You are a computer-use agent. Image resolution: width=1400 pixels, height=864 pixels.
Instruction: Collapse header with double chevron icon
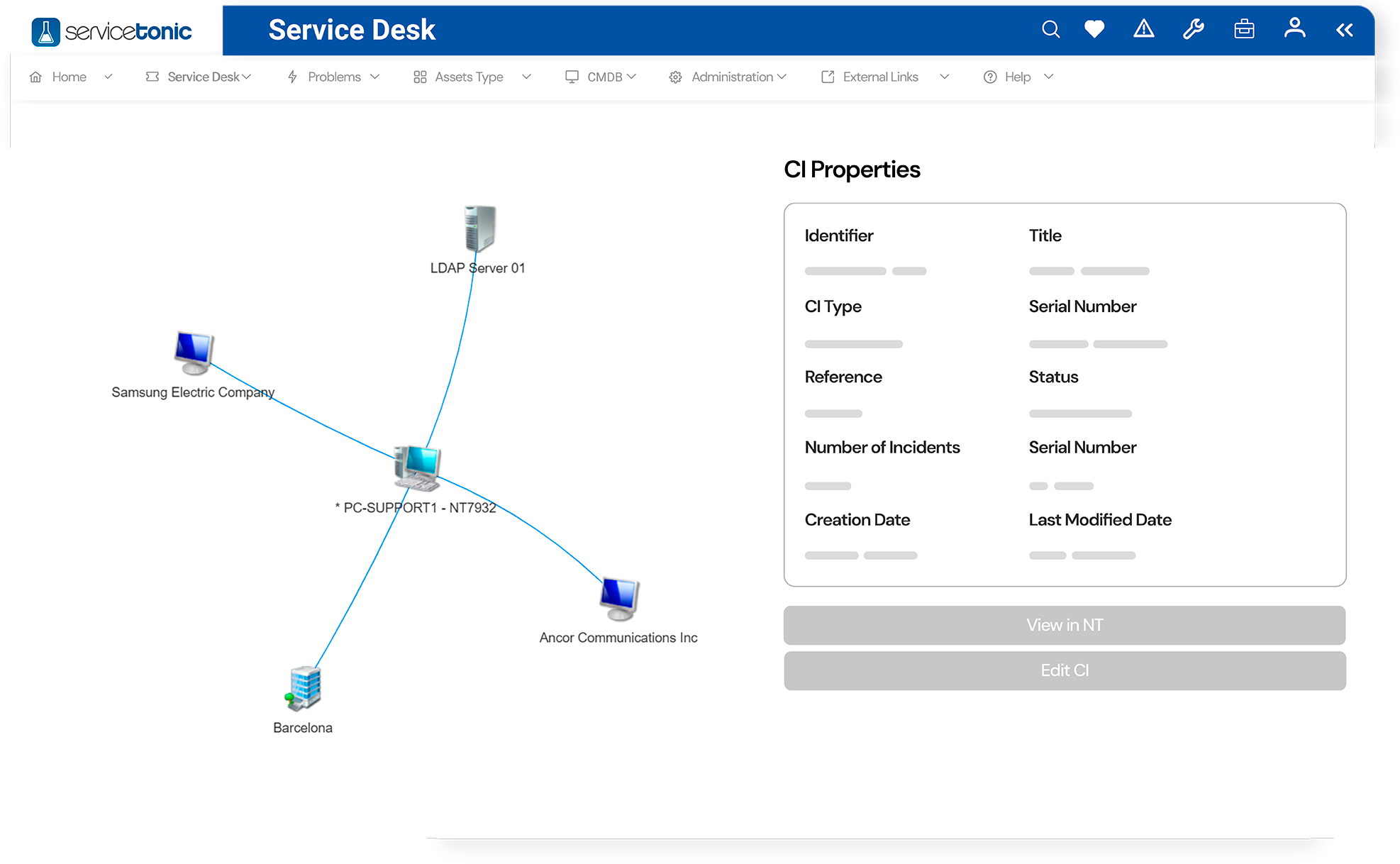point(1345,30)
